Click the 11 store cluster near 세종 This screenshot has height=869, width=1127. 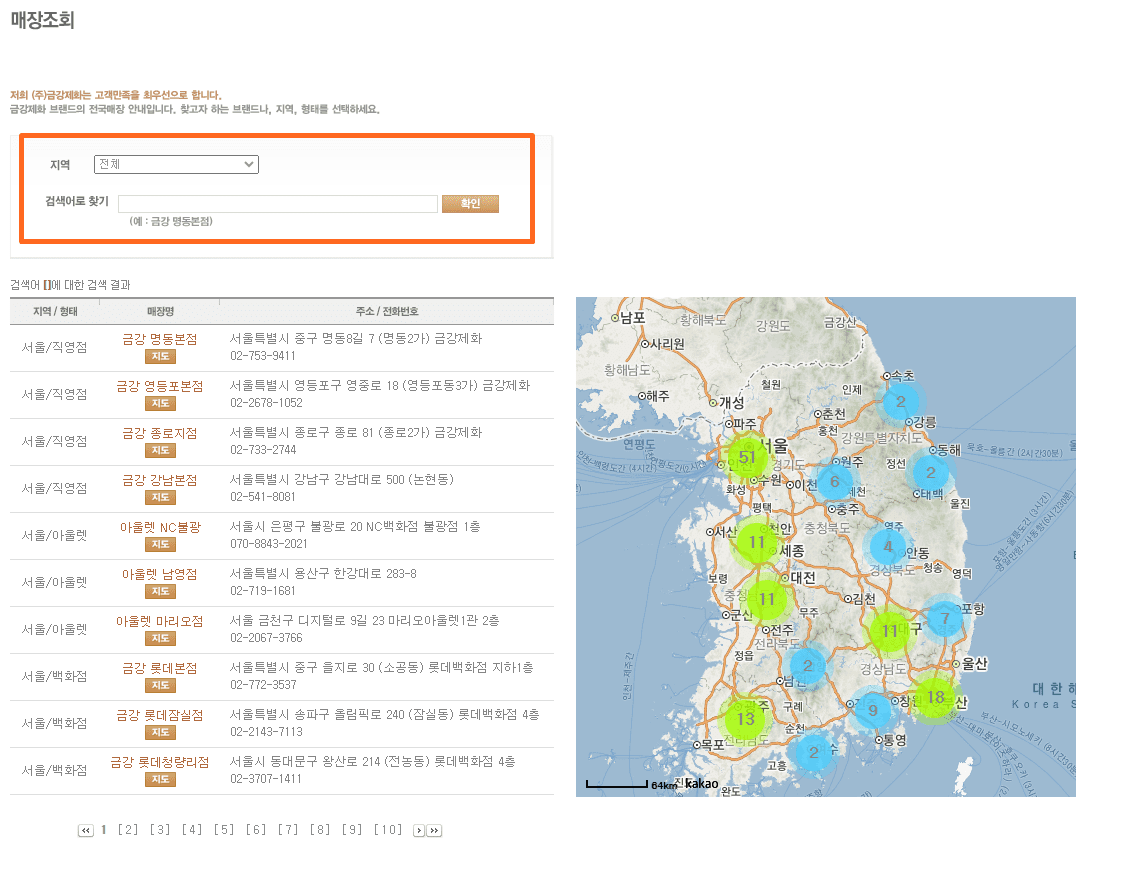coord(756,542)
